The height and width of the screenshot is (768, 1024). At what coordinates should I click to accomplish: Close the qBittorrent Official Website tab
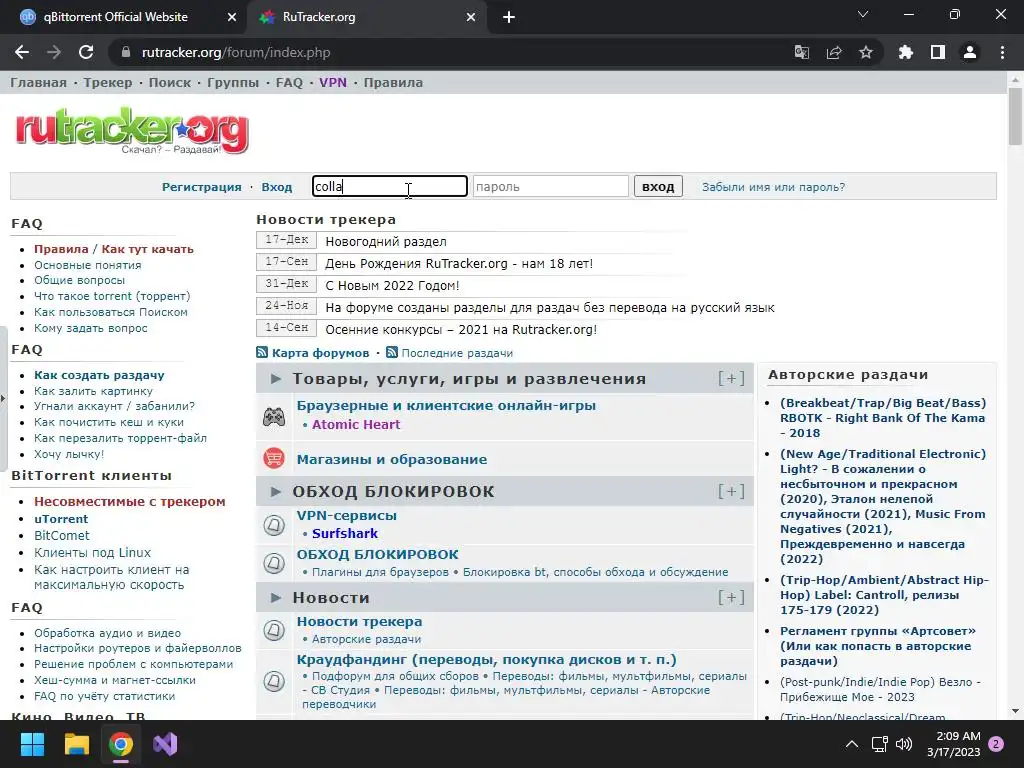click(232, 17)
